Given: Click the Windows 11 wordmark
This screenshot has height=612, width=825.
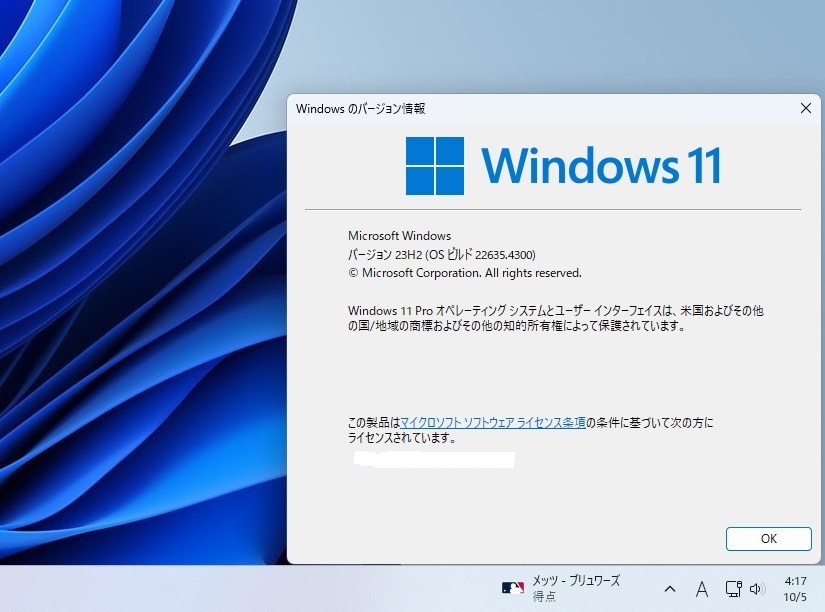Looking at the screenshot, I should click(600, 166).
